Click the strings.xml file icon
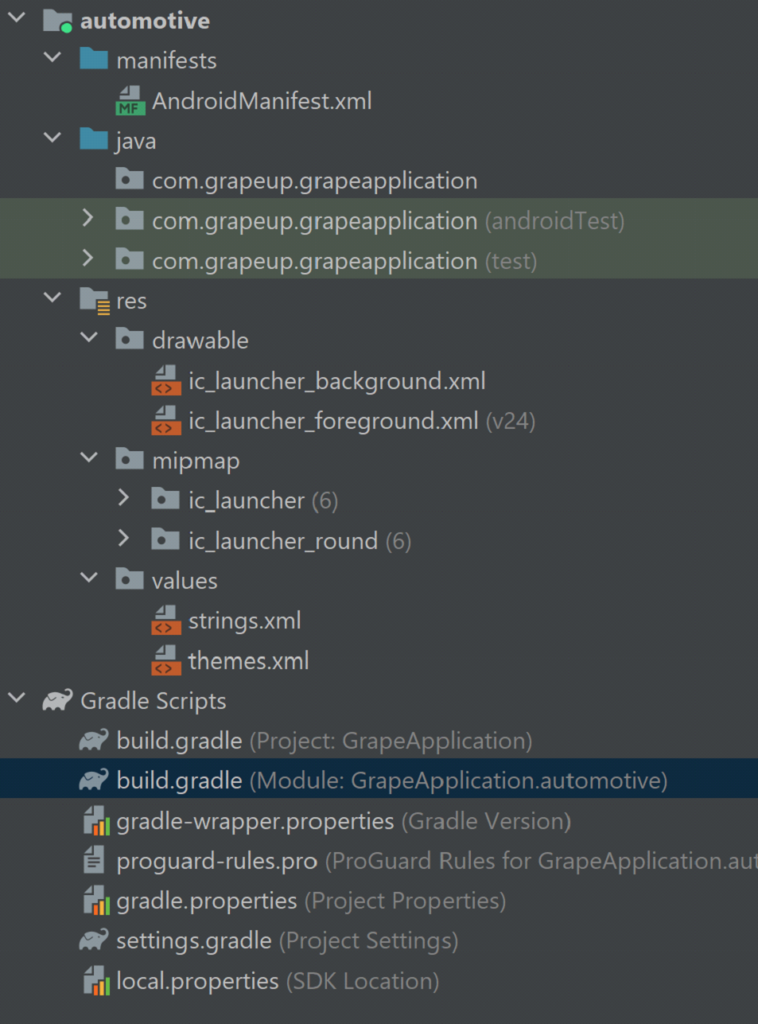 tap(166, 620)
